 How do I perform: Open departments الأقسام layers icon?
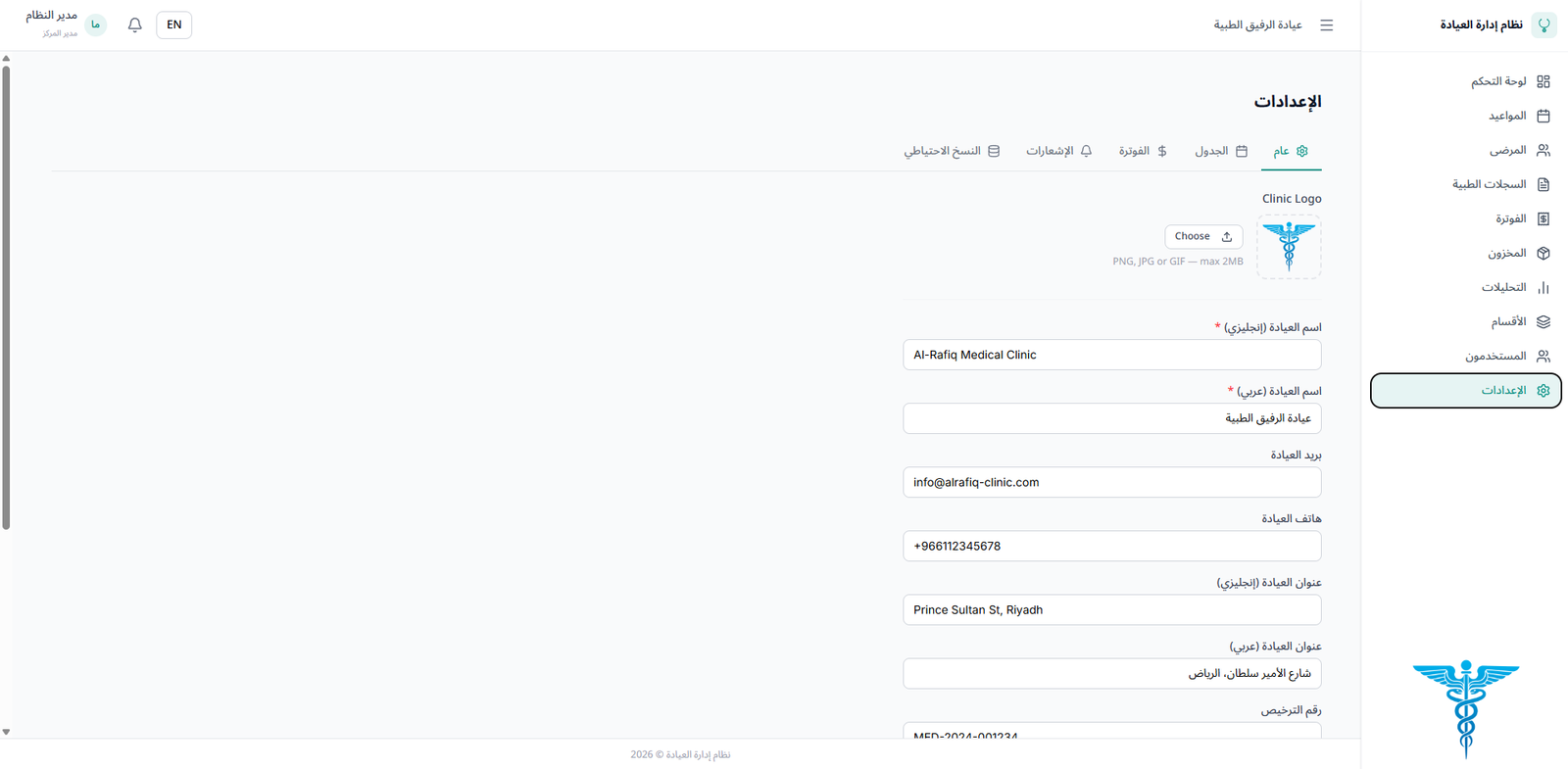[x=1543, y=321]
